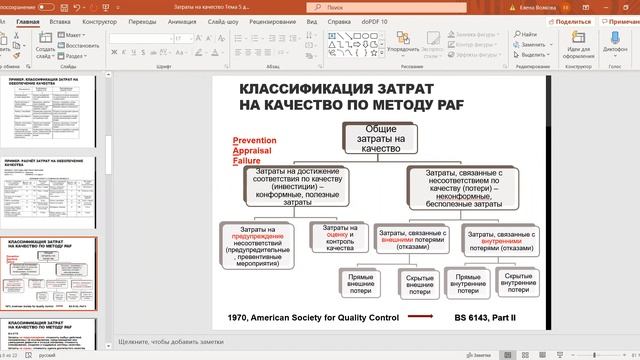Center text in paragraph group
Viewport: 640px width, 360px height.
point(248,52)
